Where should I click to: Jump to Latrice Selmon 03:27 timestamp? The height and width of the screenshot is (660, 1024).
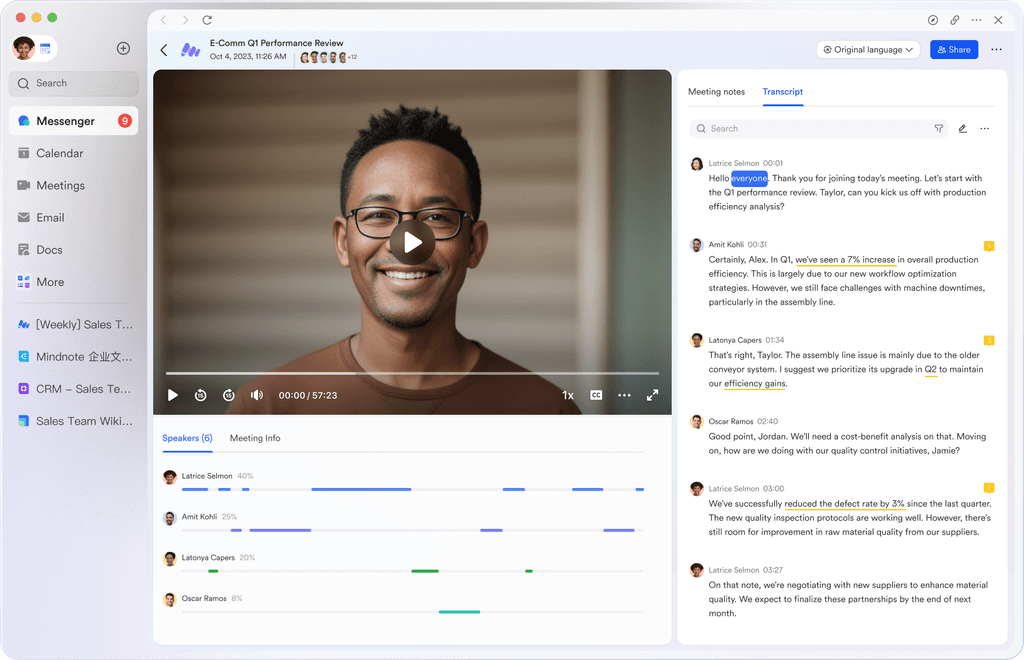773,570
